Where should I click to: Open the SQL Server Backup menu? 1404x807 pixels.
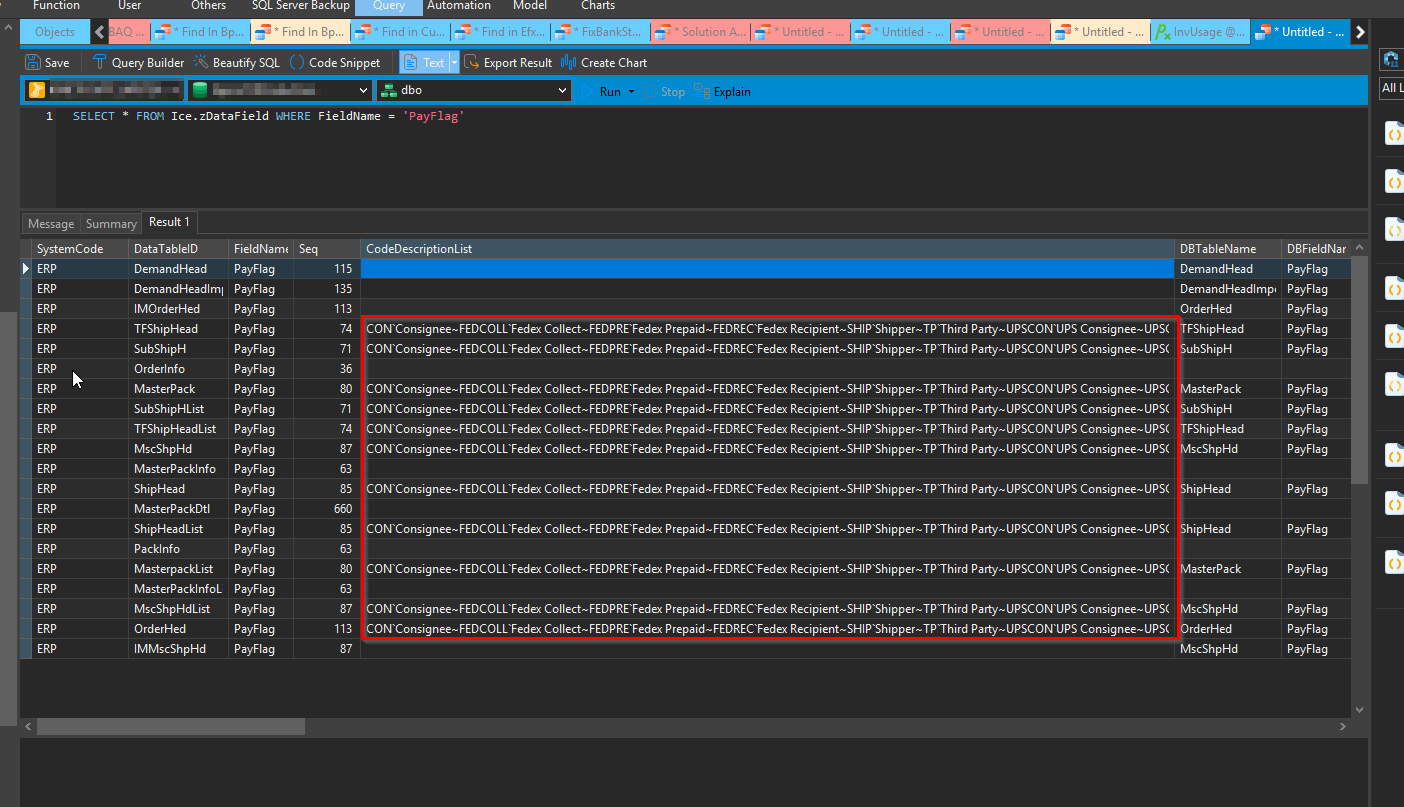300,6
